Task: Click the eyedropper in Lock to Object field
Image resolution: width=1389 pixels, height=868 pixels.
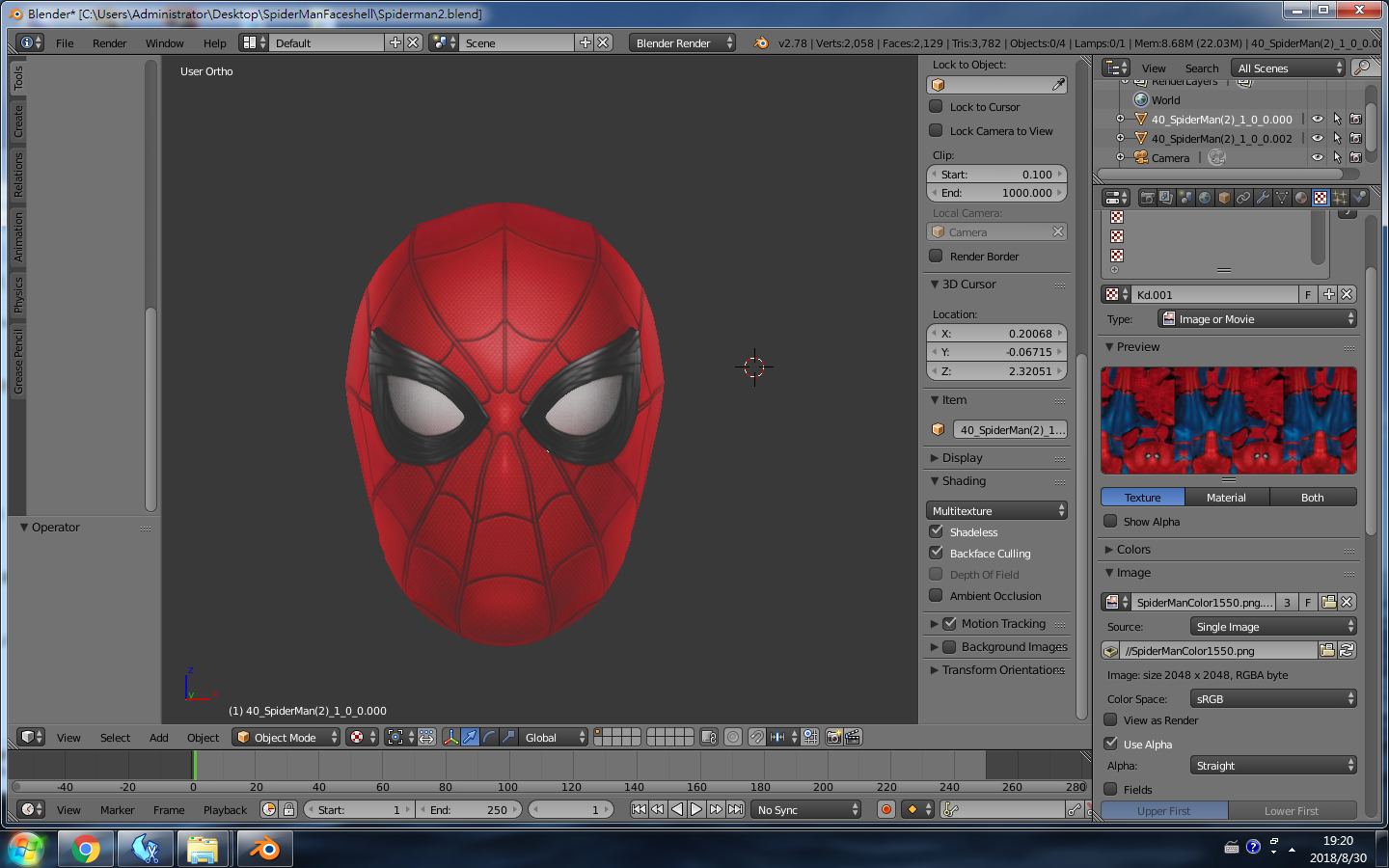Action: tap(1058, 85)
